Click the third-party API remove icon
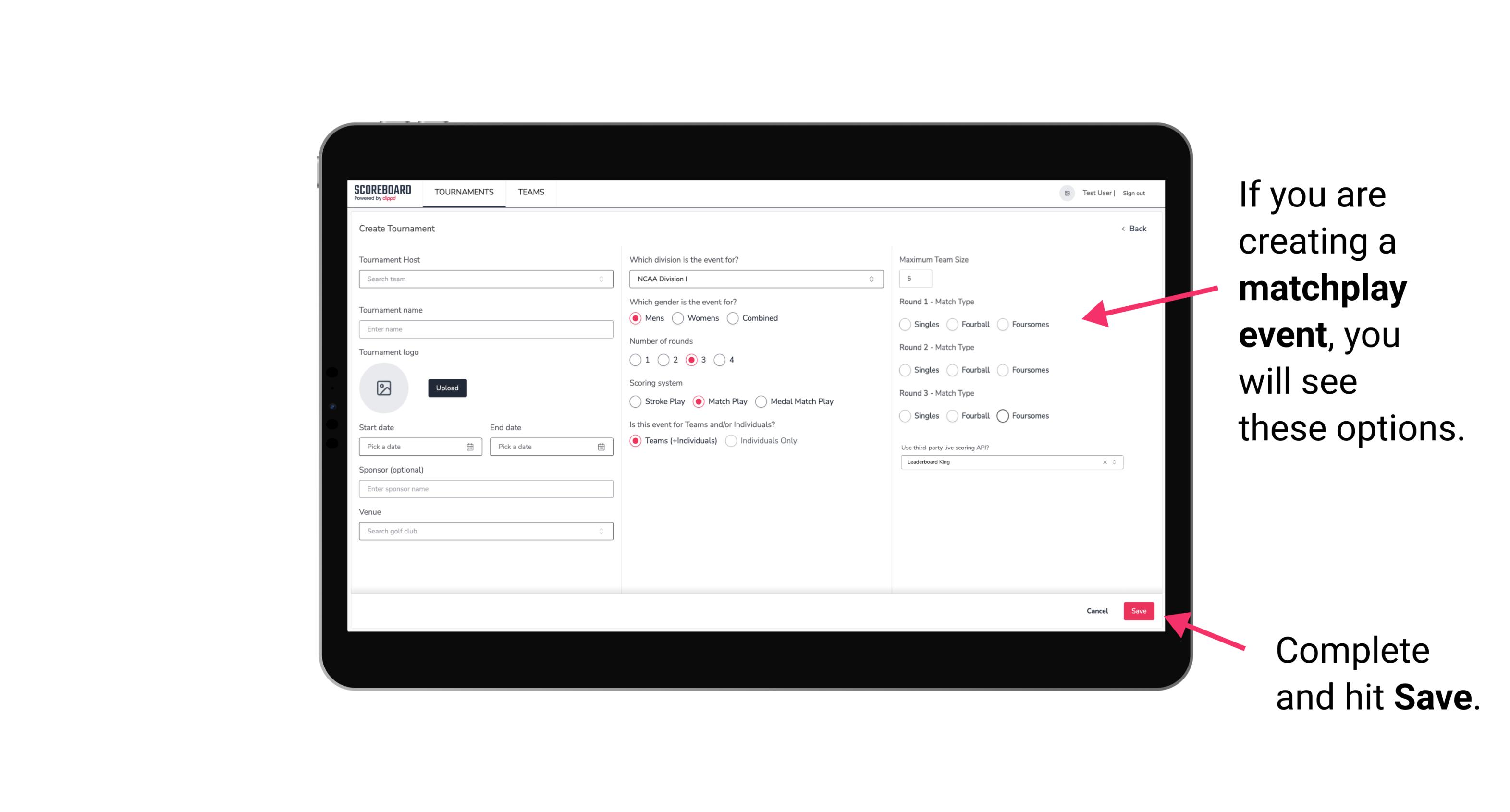Screen dimensions: 1510x812 (1103, 461)
